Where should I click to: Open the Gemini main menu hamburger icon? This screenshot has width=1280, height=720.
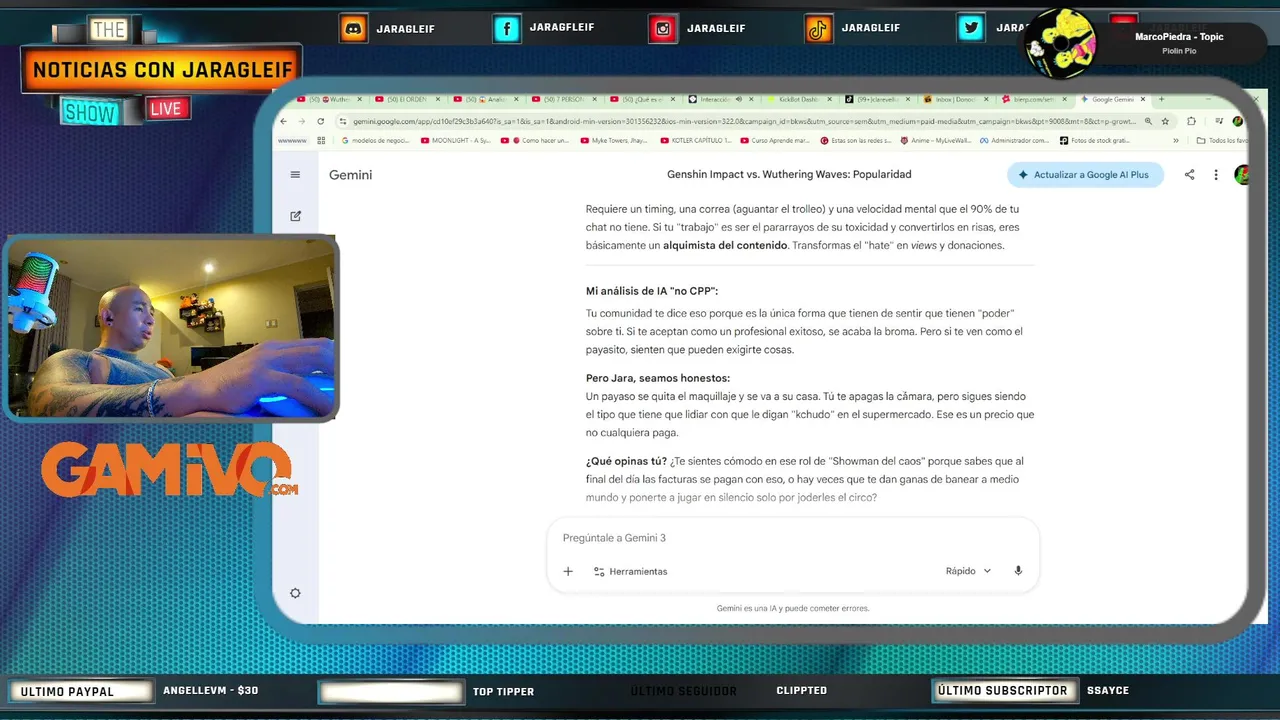[295, 175]
